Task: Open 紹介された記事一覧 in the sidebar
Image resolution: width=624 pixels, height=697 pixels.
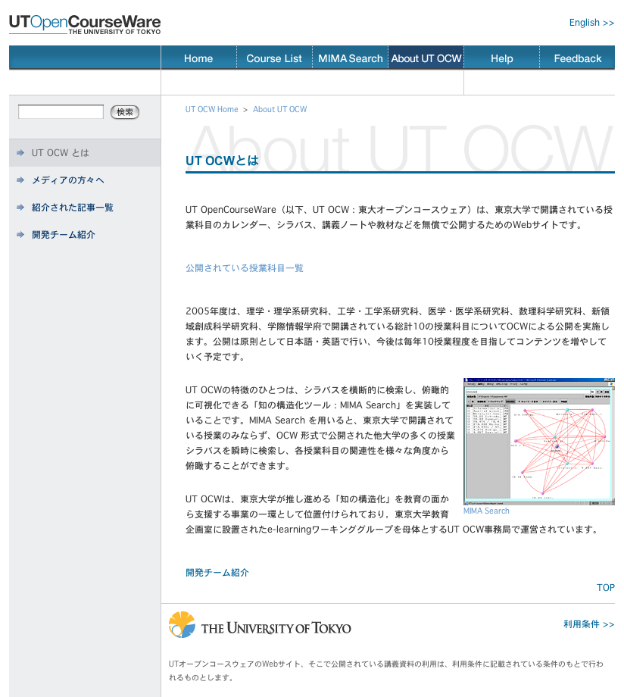Action: [72, 208]
